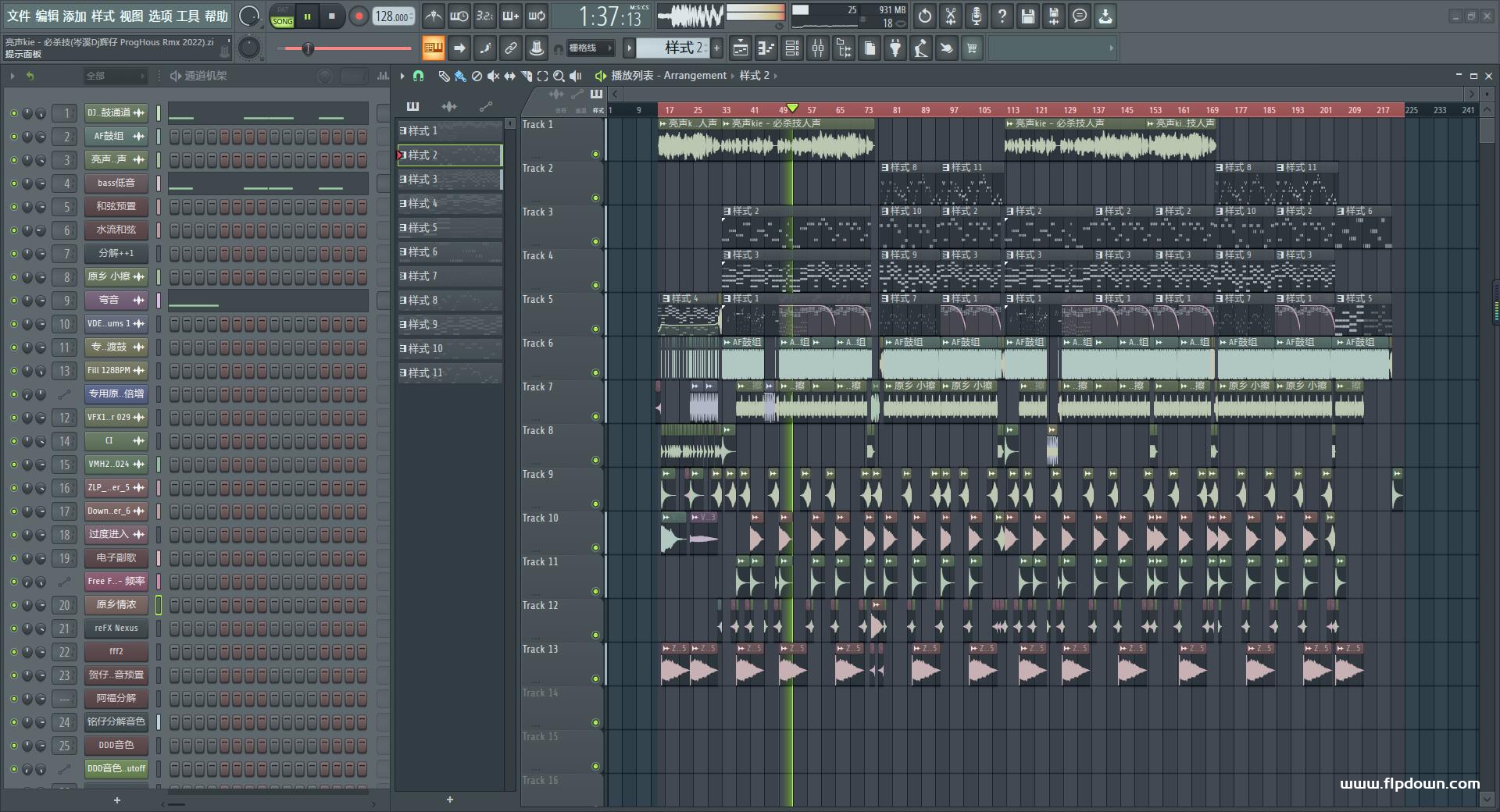Screen dimensions: 1500x812
Task: Open the Playlist view icon
Action: (741, 48)
